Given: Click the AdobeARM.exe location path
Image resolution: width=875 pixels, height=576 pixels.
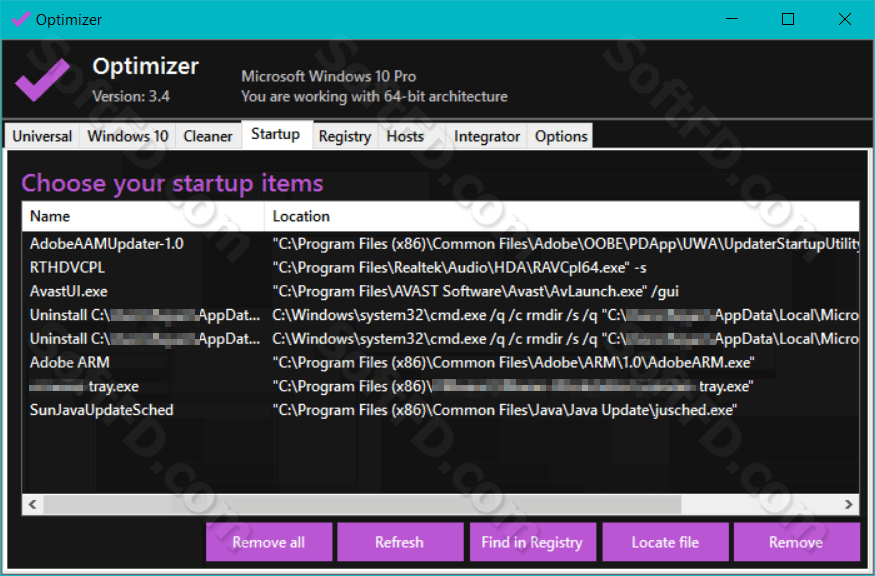Looking at the screenshot, I should coord(513,363).
